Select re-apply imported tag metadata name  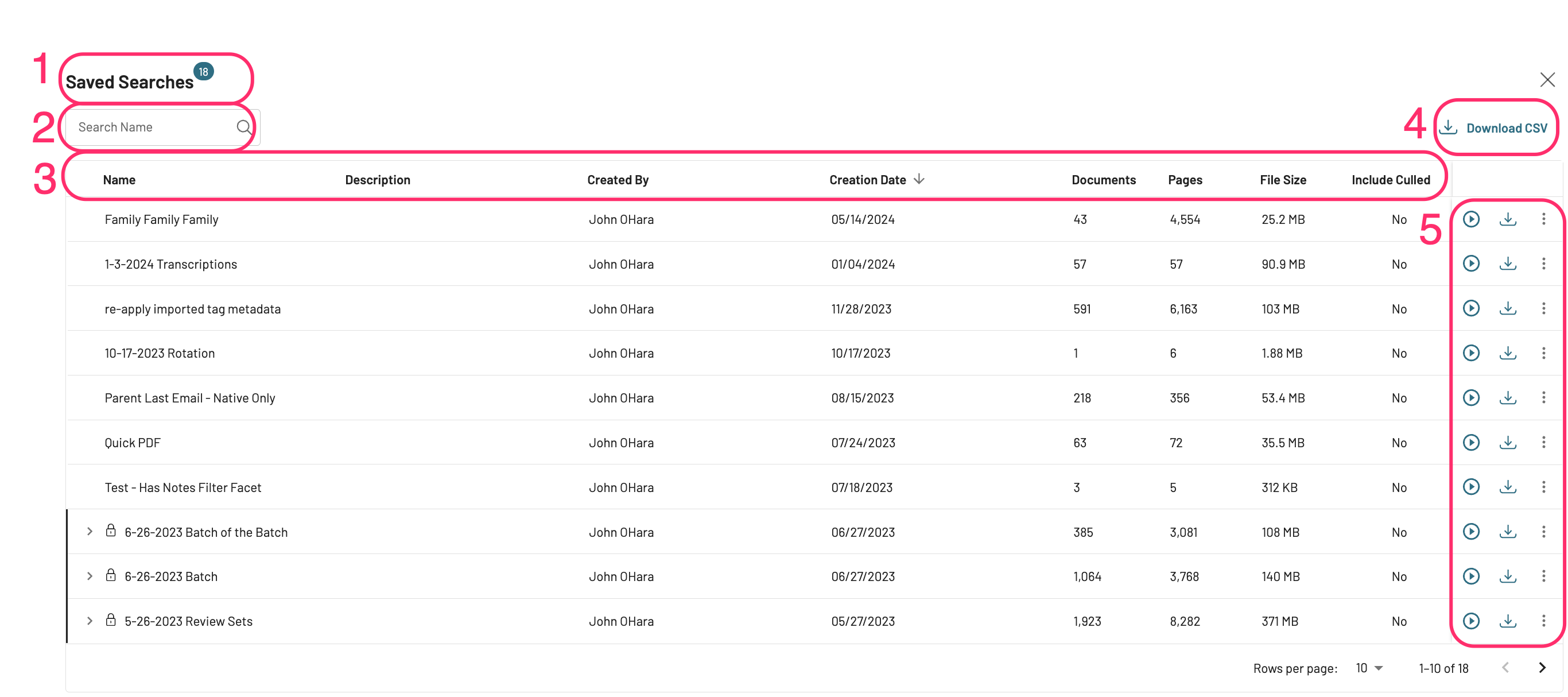coord(192,309)
